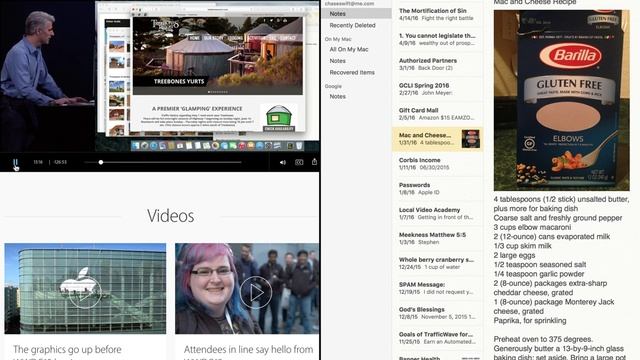The height and width of the screenshot is (360, 640).
Task: Open the Goals of TrafficWave note
Action: [438, 338]
